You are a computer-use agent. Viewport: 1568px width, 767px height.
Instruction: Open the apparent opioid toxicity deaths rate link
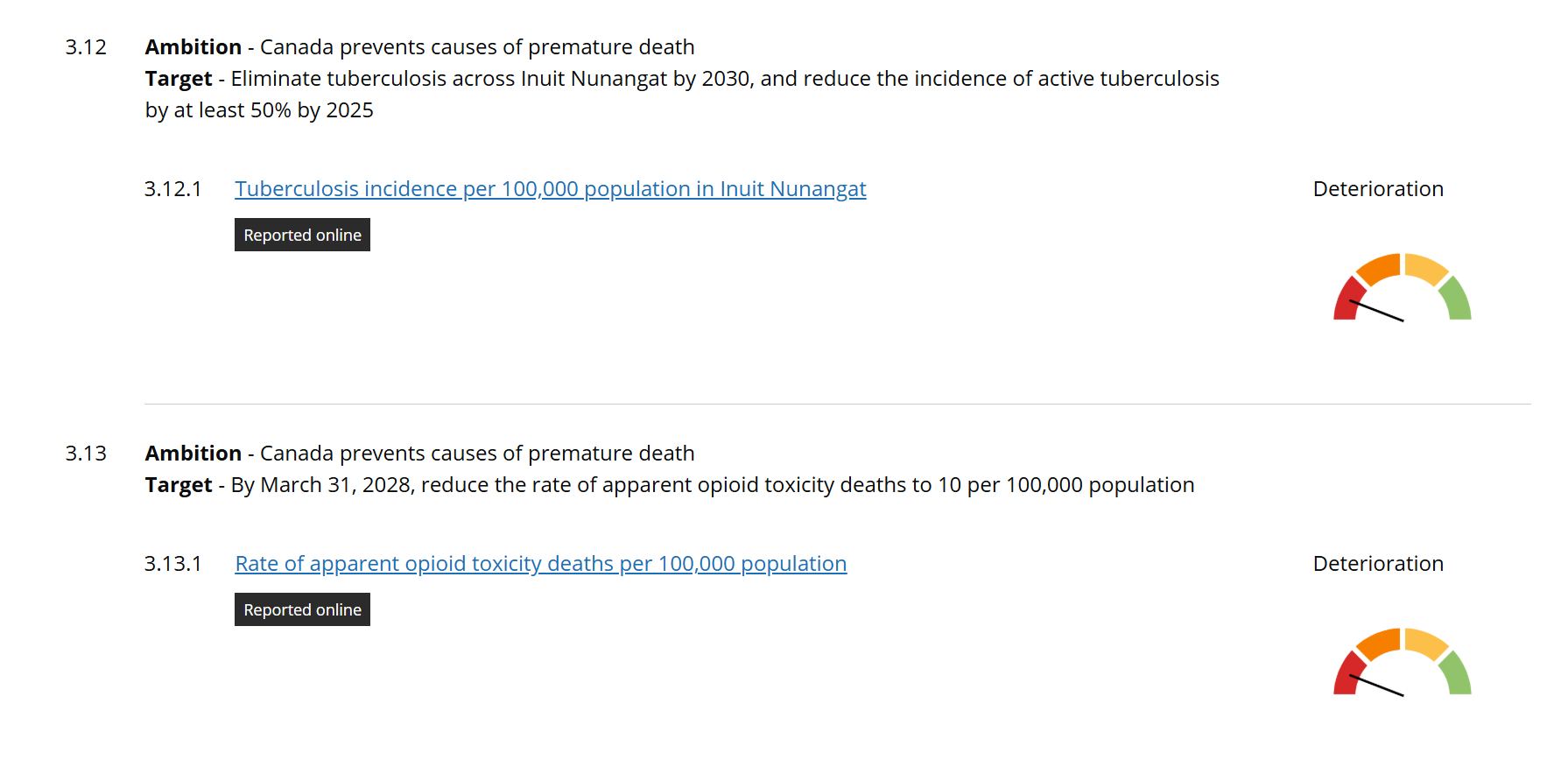click(x=540, y=564)
